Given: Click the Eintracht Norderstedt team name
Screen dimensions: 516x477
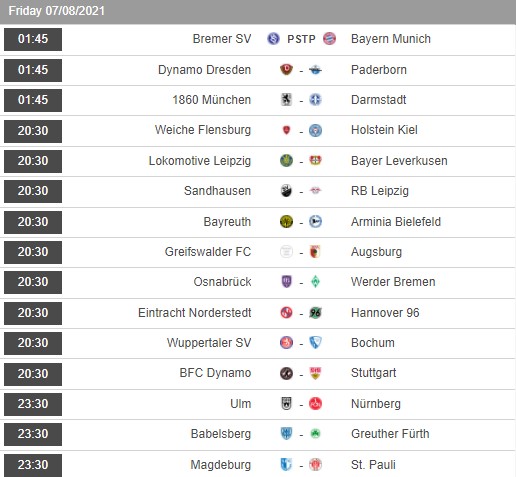Looking at the screenshot, I should (x=195, y=313).
